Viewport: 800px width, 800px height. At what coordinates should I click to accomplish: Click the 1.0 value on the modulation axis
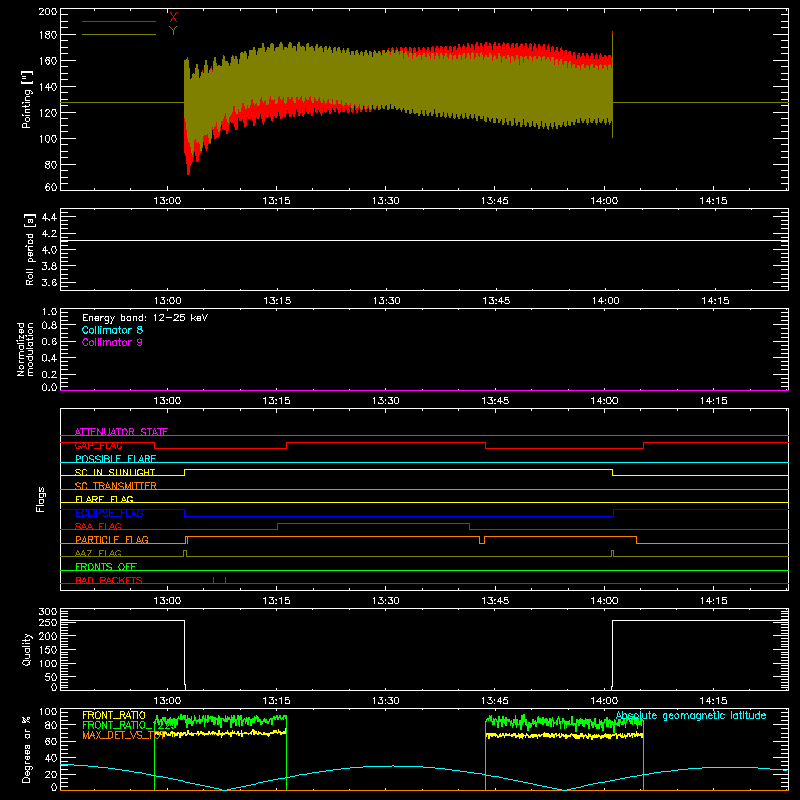tap(49, 312)
